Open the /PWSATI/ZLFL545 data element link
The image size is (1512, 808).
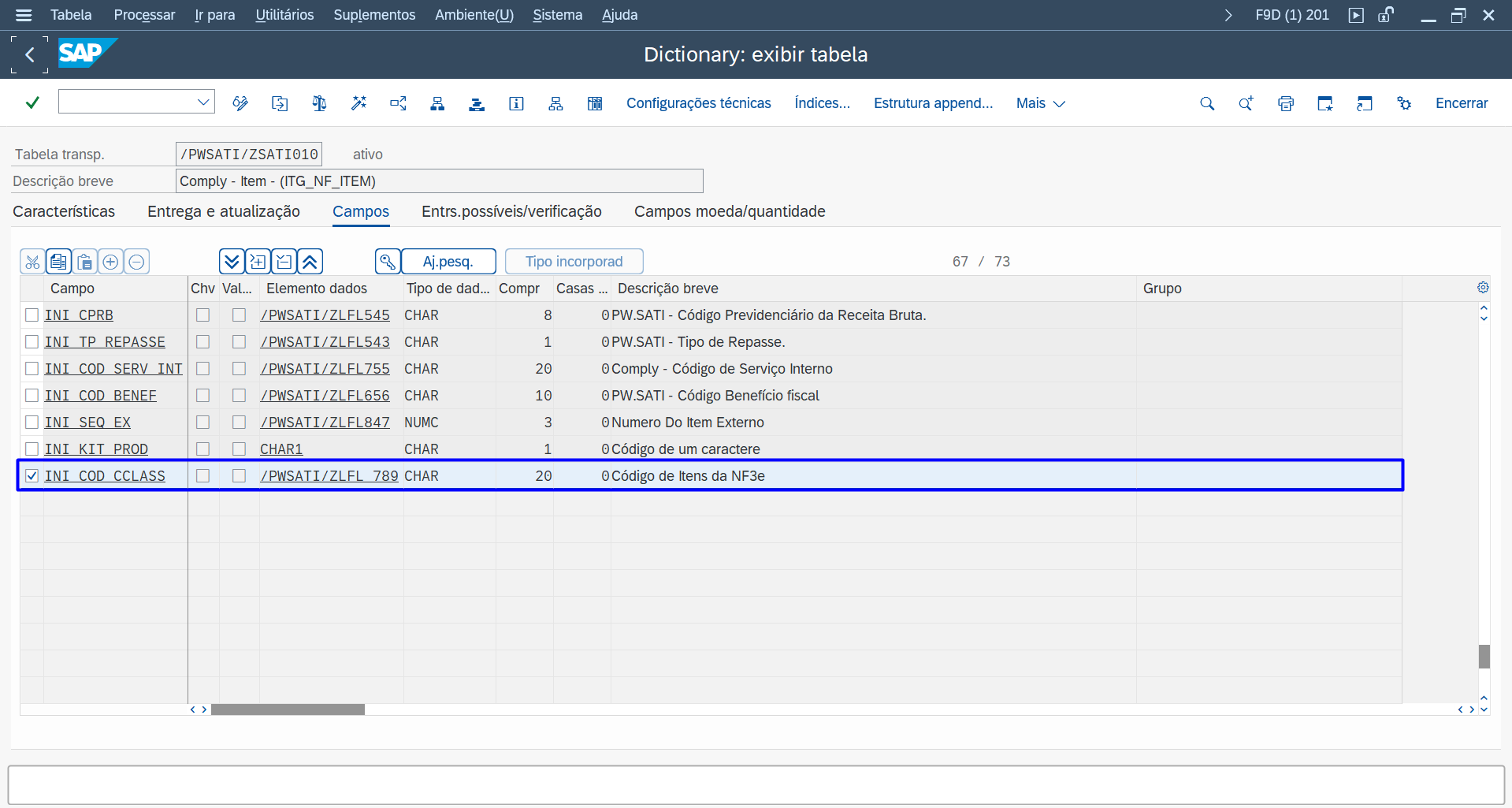click(325, 315)
